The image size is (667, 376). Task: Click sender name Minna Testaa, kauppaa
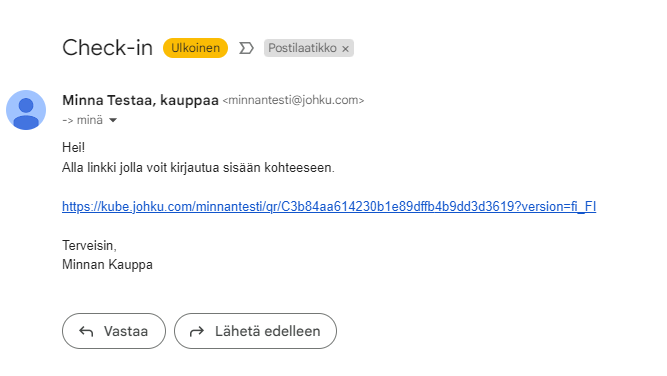pyautogui.click(x=140, y=100)
